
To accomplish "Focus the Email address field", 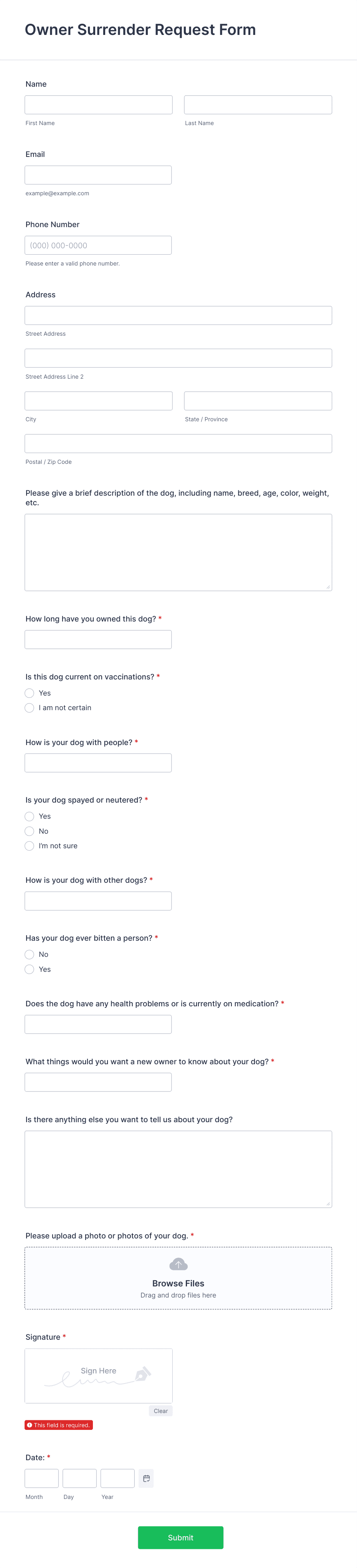I will tap(98, 175).
